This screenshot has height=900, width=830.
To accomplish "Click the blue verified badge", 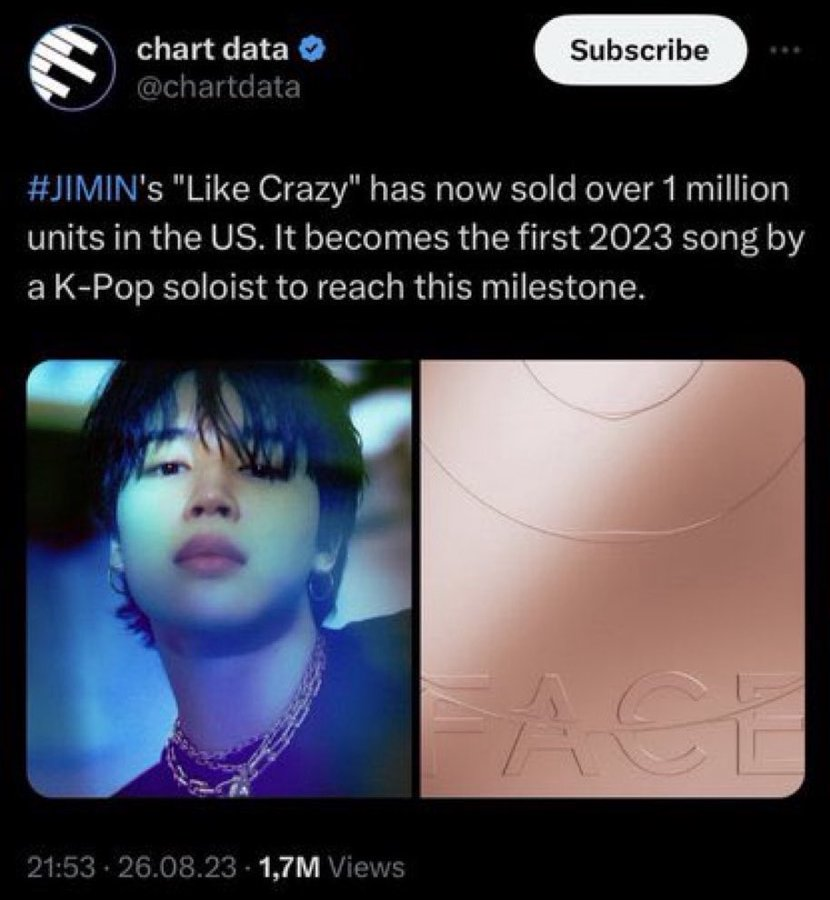I will [313, 50].
